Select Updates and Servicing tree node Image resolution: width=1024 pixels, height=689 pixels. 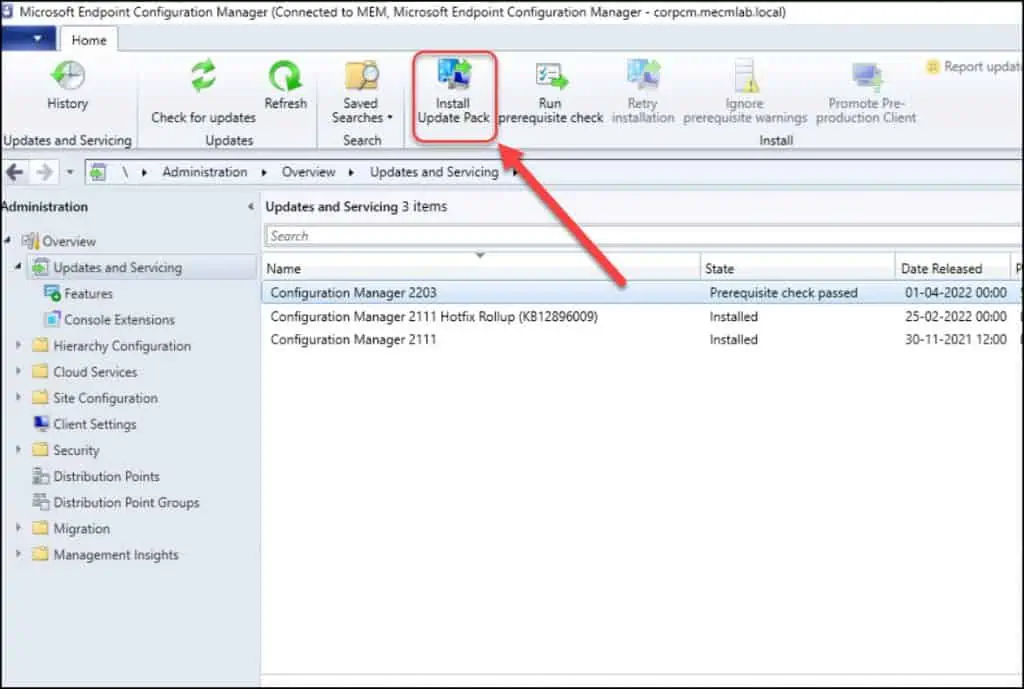point(118,267)
